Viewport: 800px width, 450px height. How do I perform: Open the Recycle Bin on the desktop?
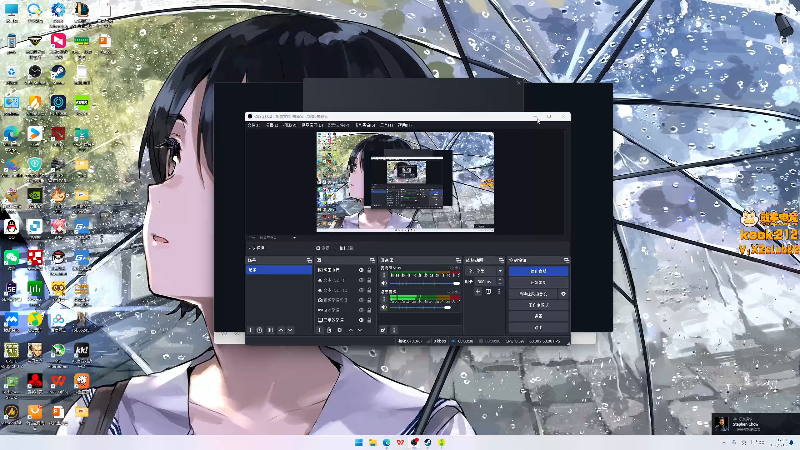tap(12, 72)
